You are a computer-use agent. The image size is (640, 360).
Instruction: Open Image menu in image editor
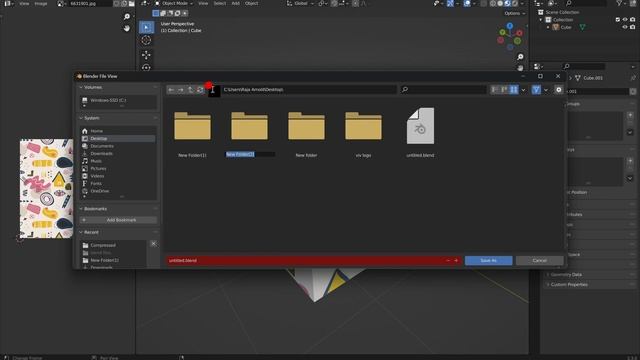(x=41, y=3)
